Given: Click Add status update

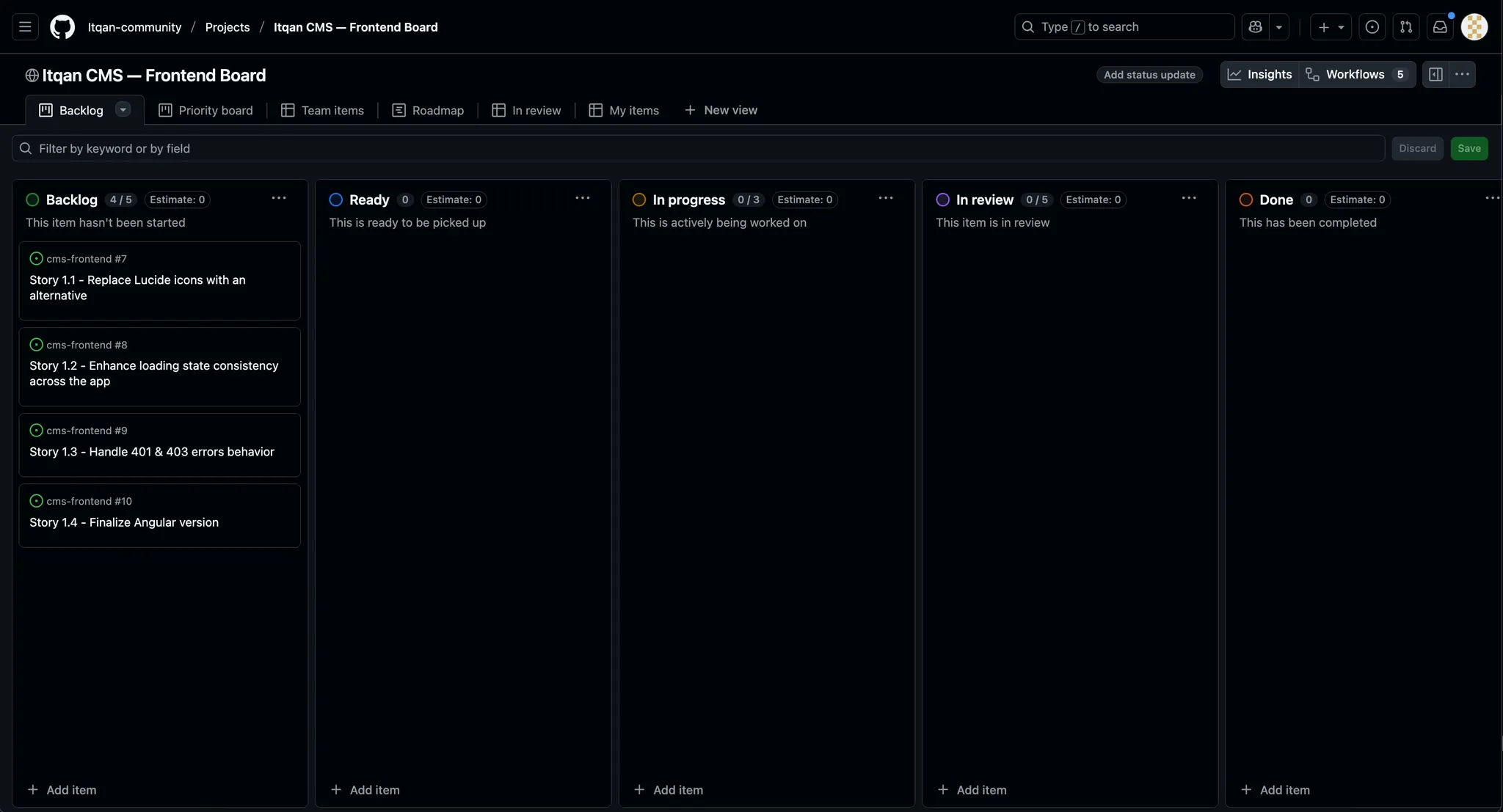Looking at the screenshot, I should click(1149, 75).
